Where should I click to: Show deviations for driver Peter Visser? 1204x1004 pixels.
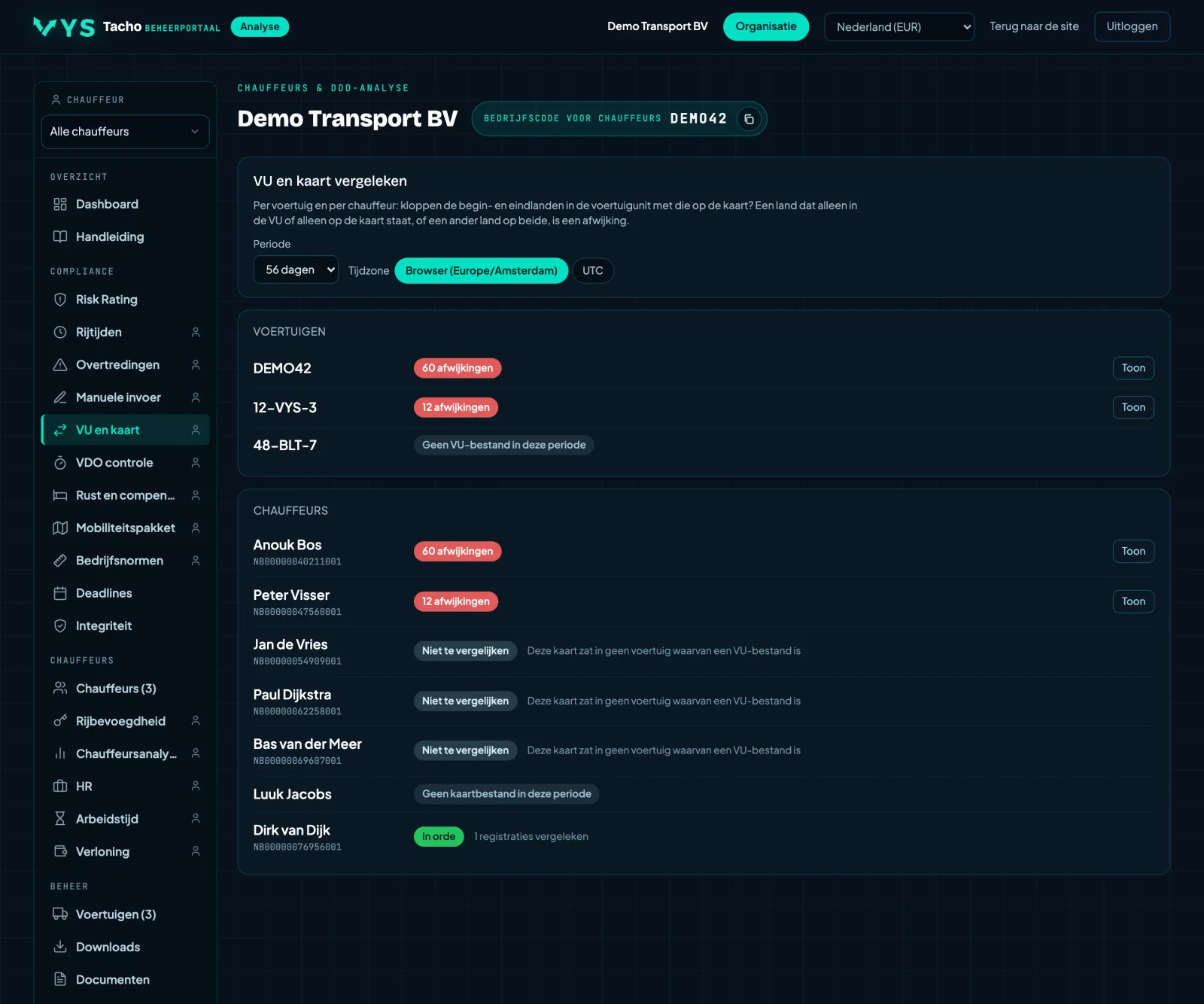click(1133, 601)
